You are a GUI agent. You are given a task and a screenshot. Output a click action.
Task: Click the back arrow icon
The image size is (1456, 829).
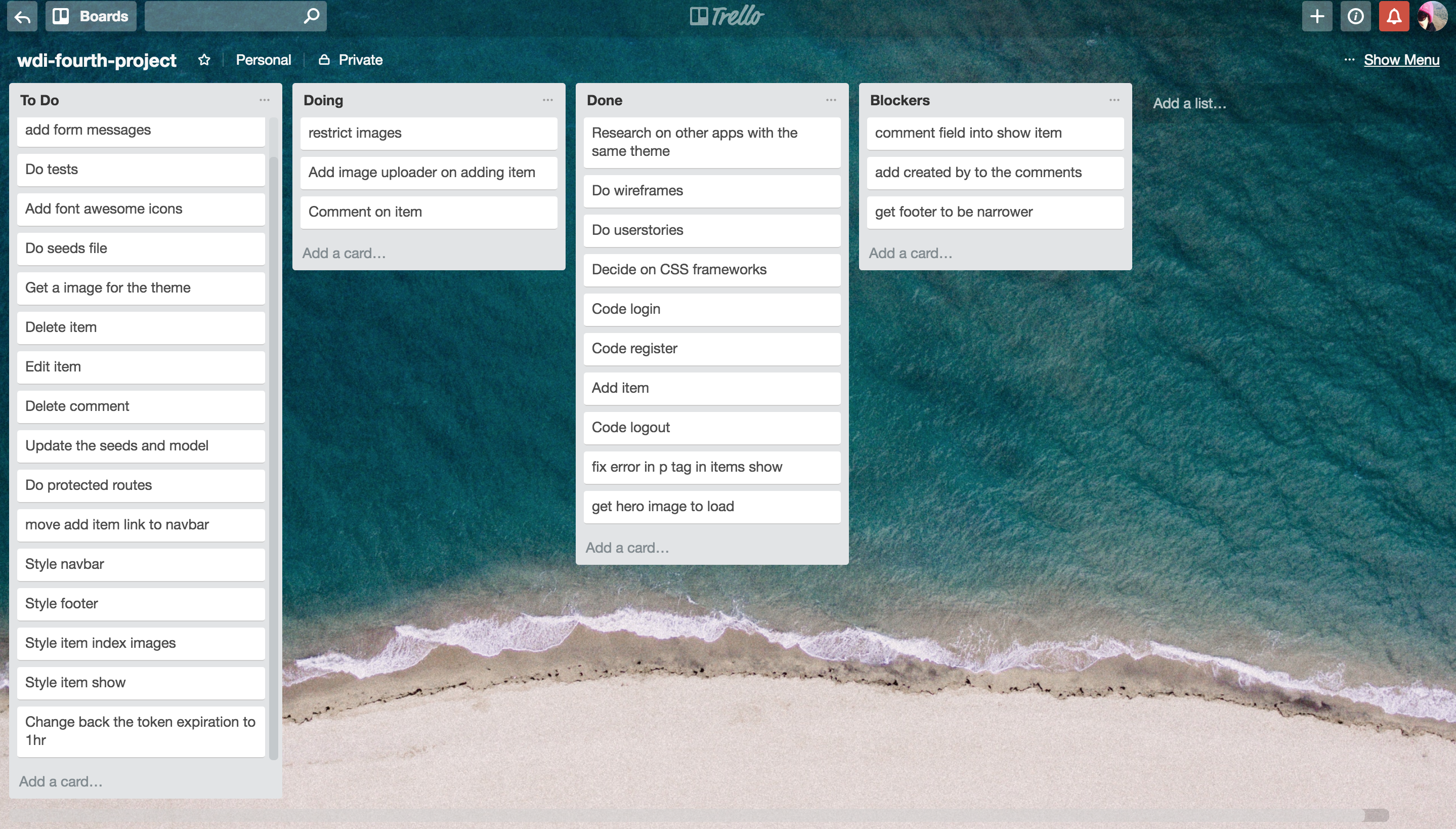(22, 17)
